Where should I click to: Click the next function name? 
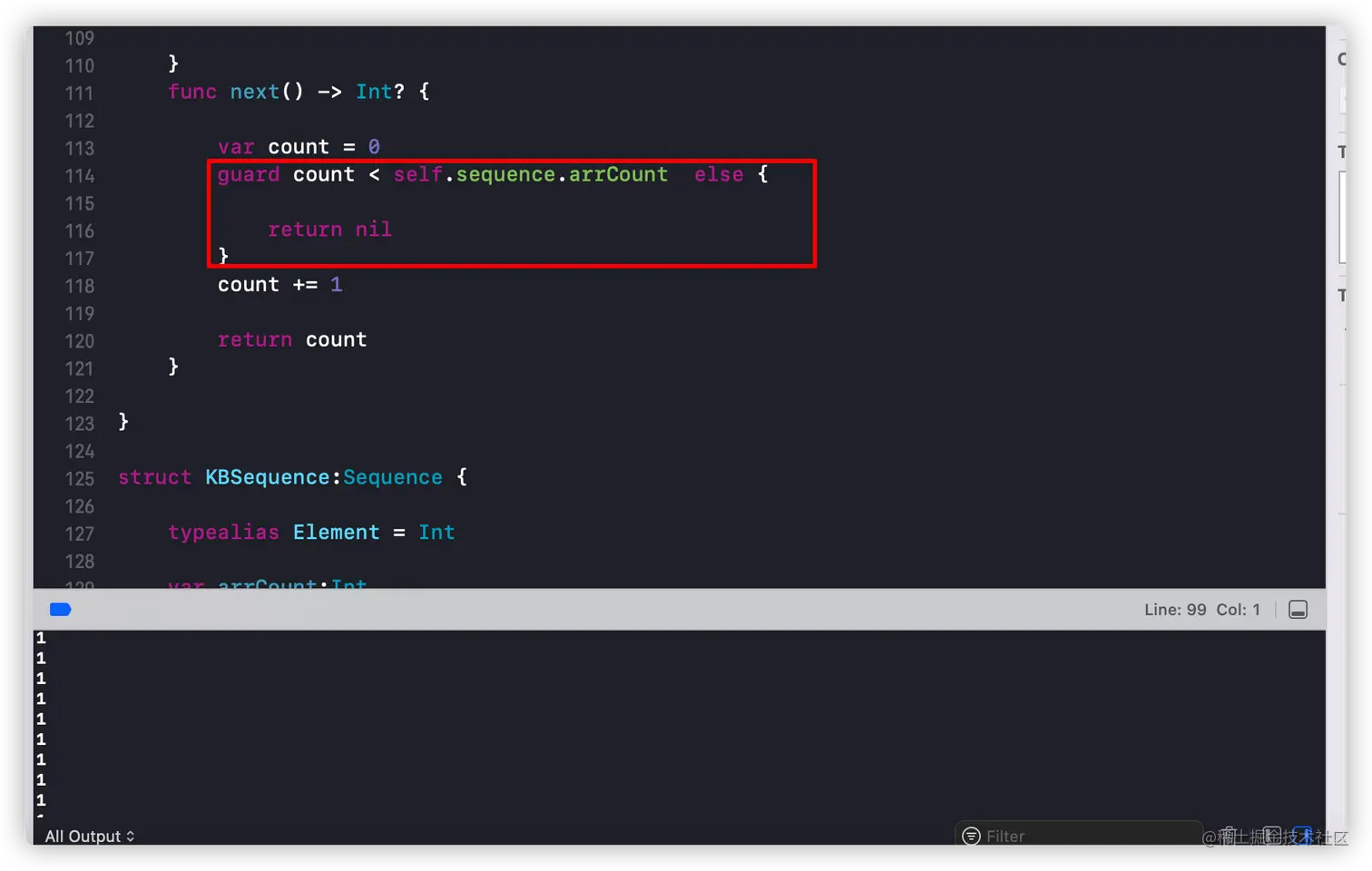[x=255, y=92]
